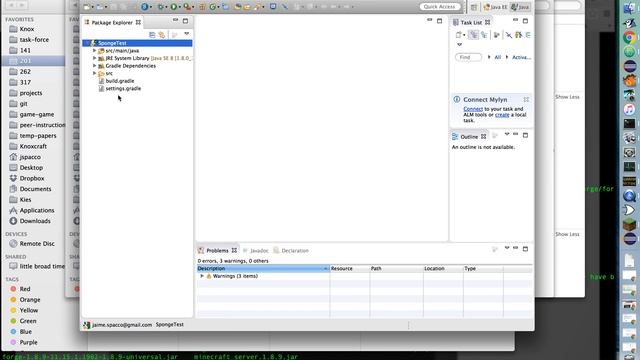
Task: Select the Task List tab
Action: click(471, 22)
